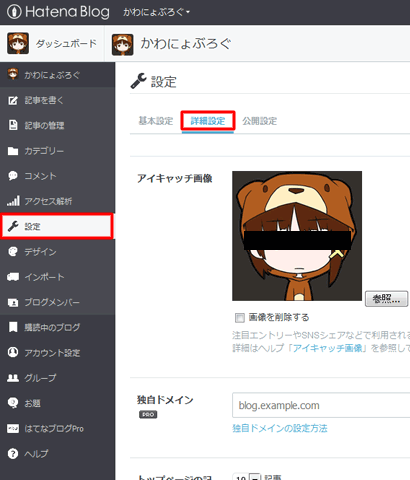Image resolution: width=410 pixels, height=480 pixels.
Task: Click the question mark icon for ヘルプ
Action: tap(13, 454)
